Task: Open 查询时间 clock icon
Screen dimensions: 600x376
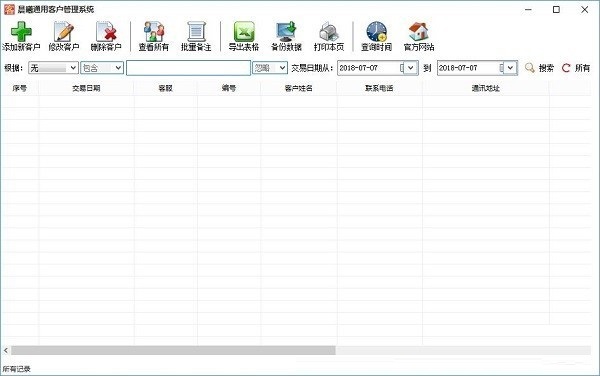Action: pos(377,32)
